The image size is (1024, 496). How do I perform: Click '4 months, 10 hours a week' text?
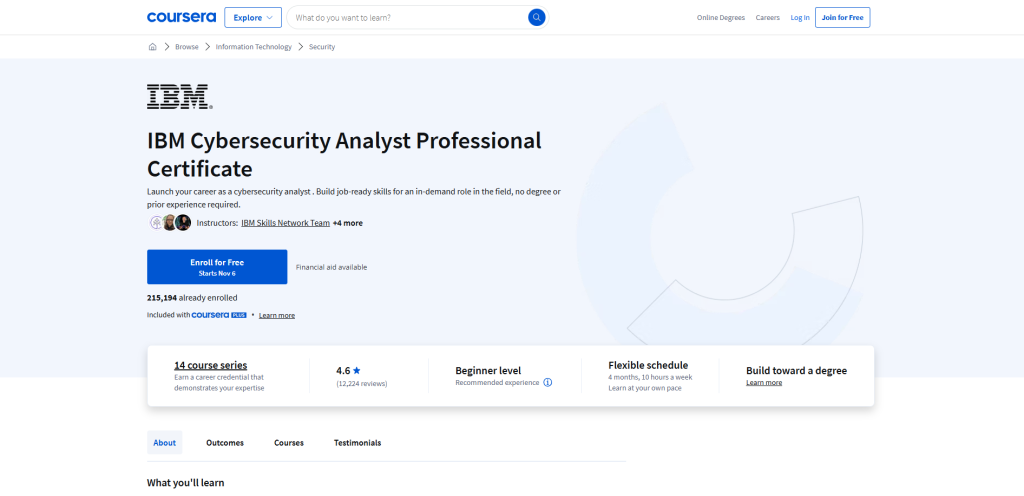tap(650, 377)
